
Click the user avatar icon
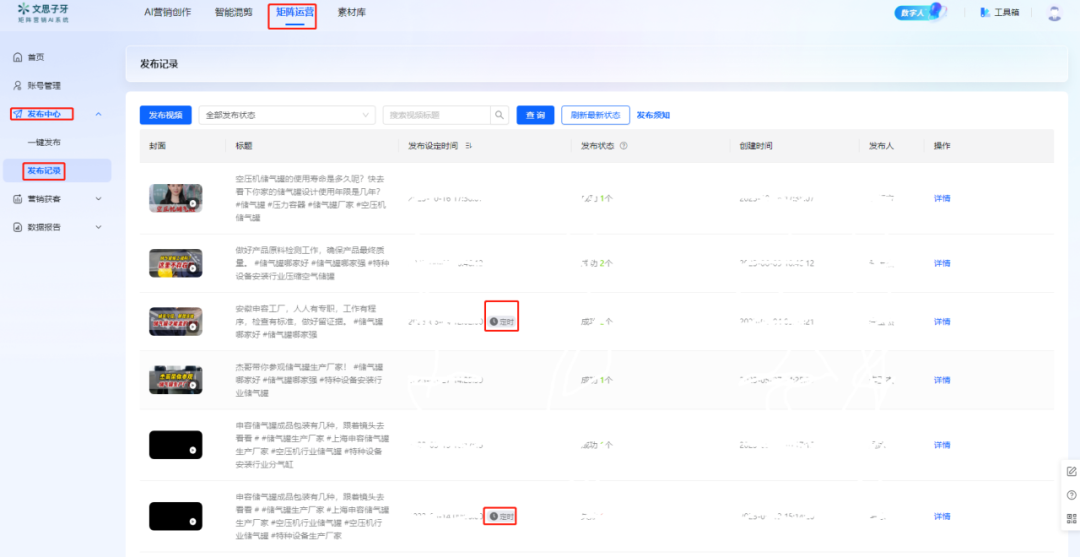point(1054,12)
